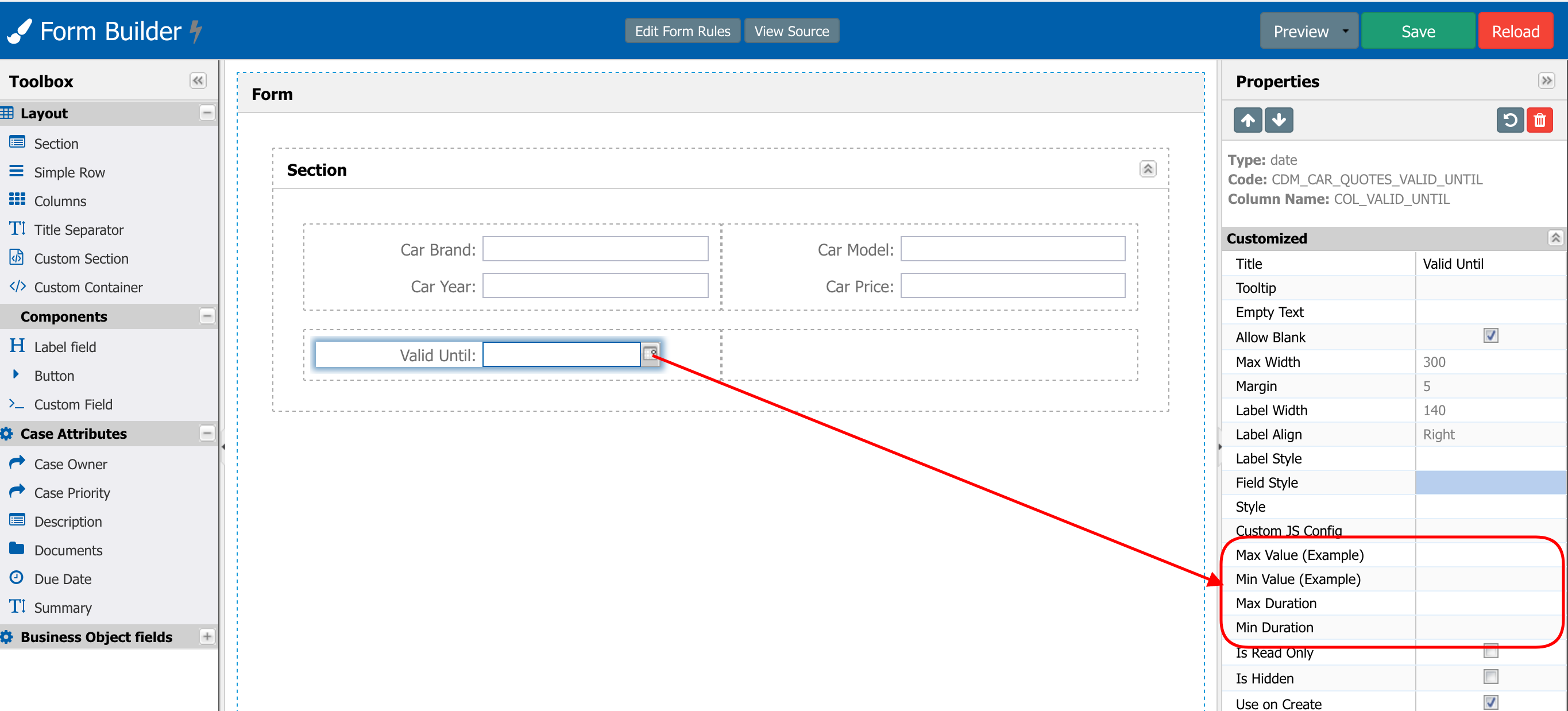Toggle the Use on Create checkbox
The width and height of the screenshot is (1568, 711).
click(x=1490, y=702)
